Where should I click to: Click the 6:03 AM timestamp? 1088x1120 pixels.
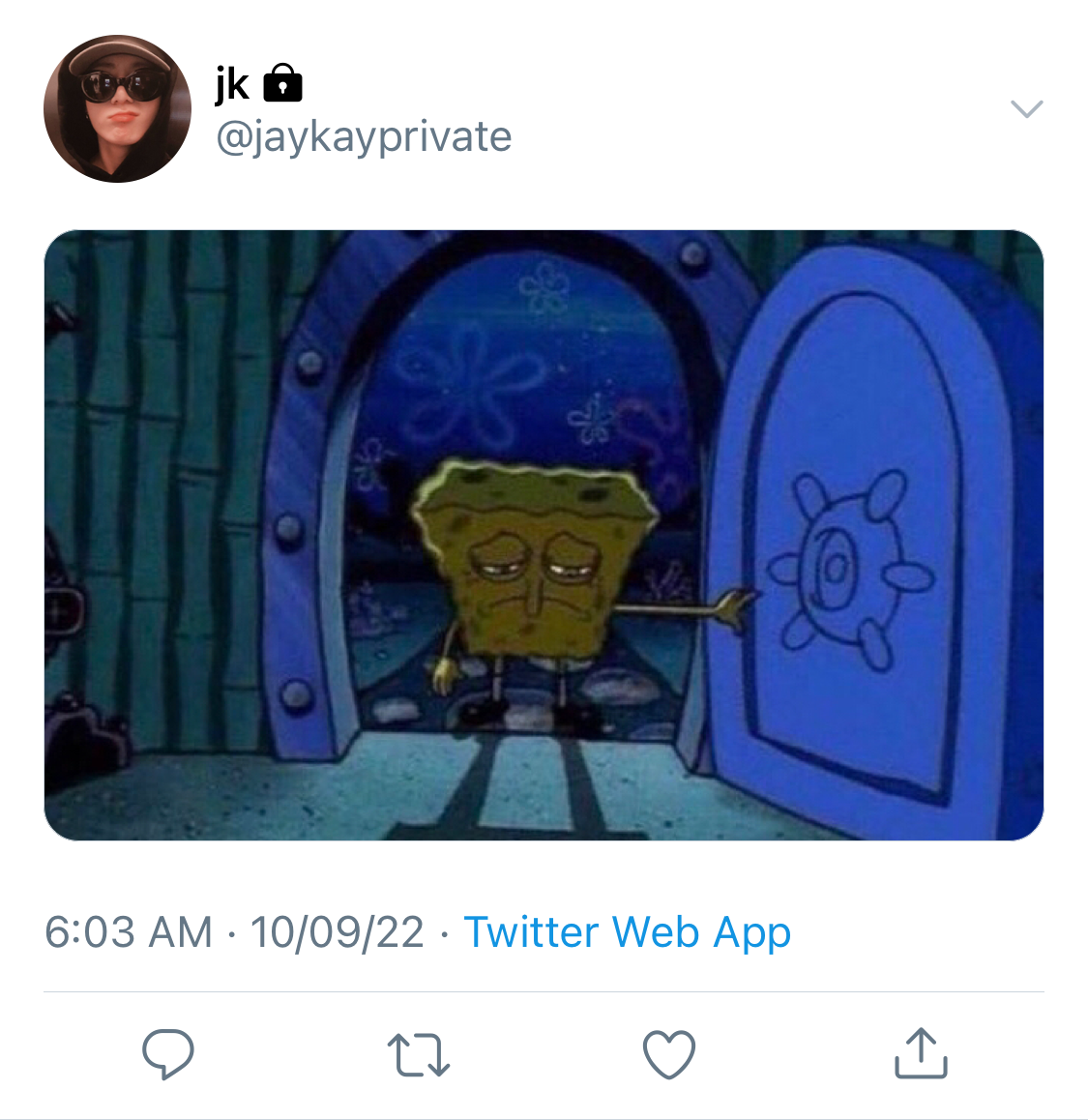click(x=129, y=932)
